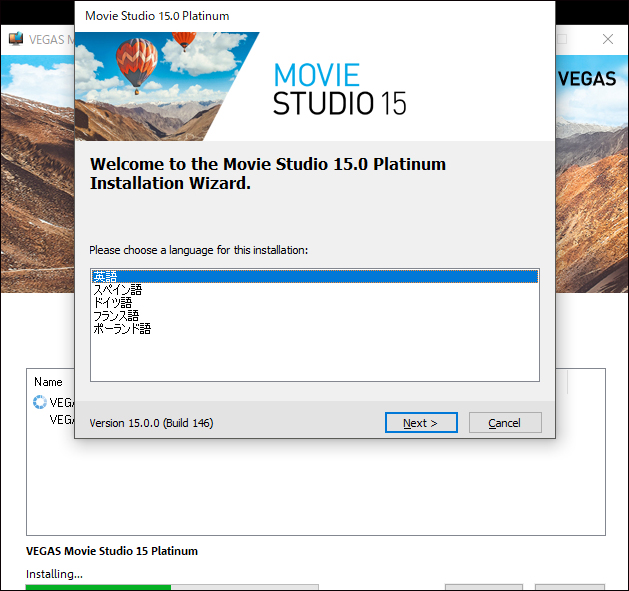Choose スペイン語 as installation language

[118, 290]
